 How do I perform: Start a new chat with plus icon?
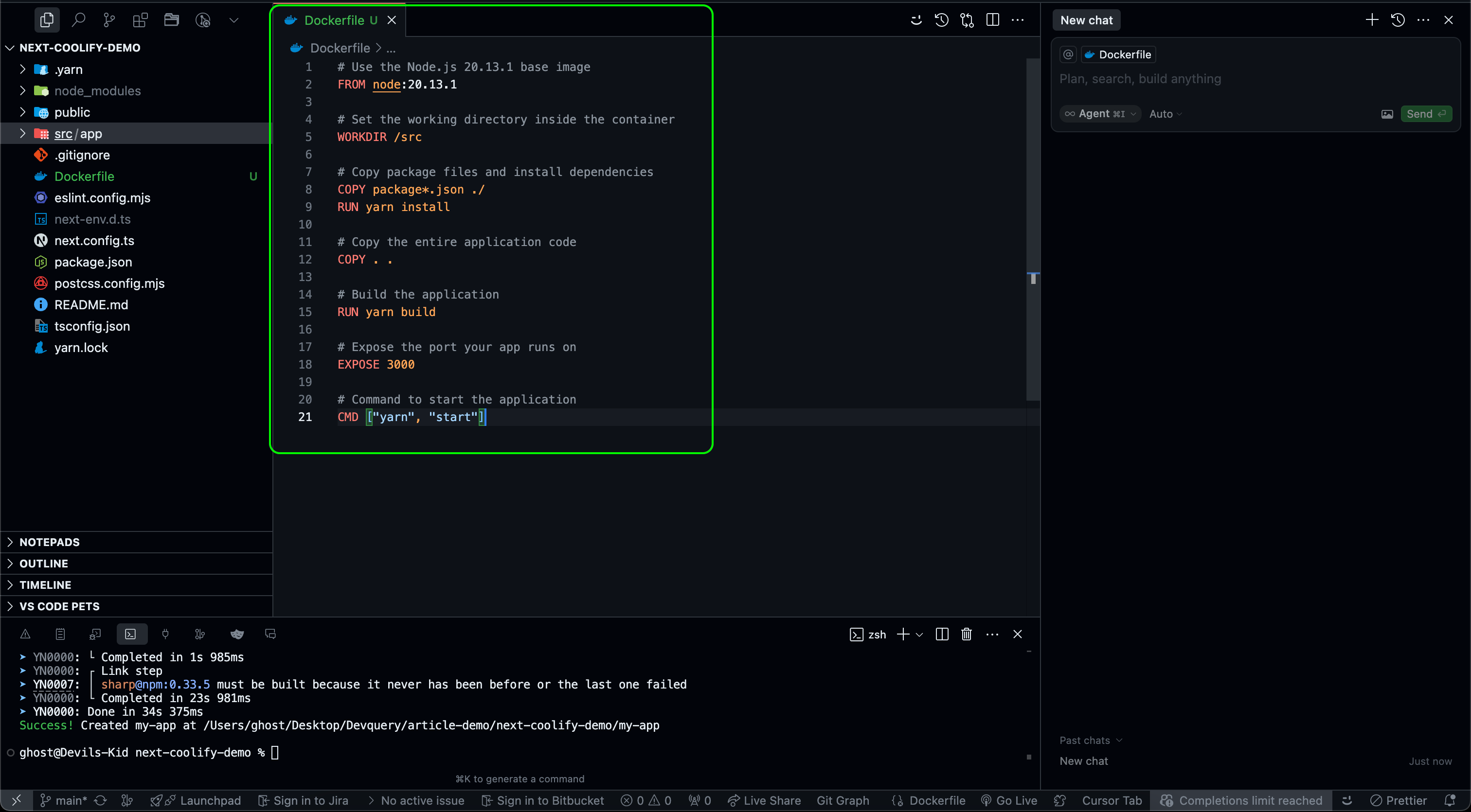[x=1372, y=20]
